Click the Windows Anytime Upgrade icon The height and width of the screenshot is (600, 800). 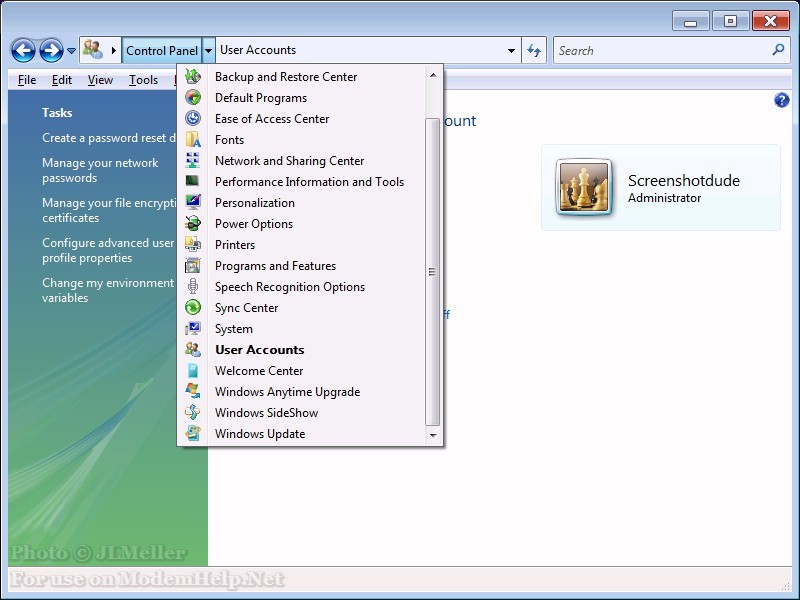coord(193,391)
